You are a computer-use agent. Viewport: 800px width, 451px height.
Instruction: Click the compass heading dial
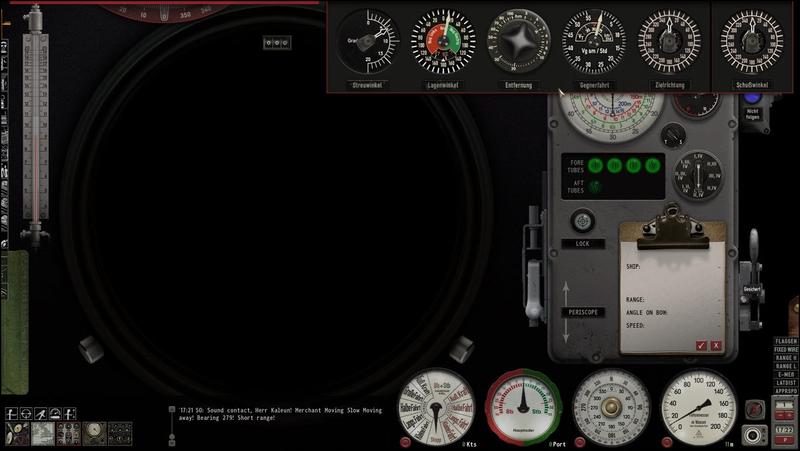pyautogui.click(x=611, y=408)
